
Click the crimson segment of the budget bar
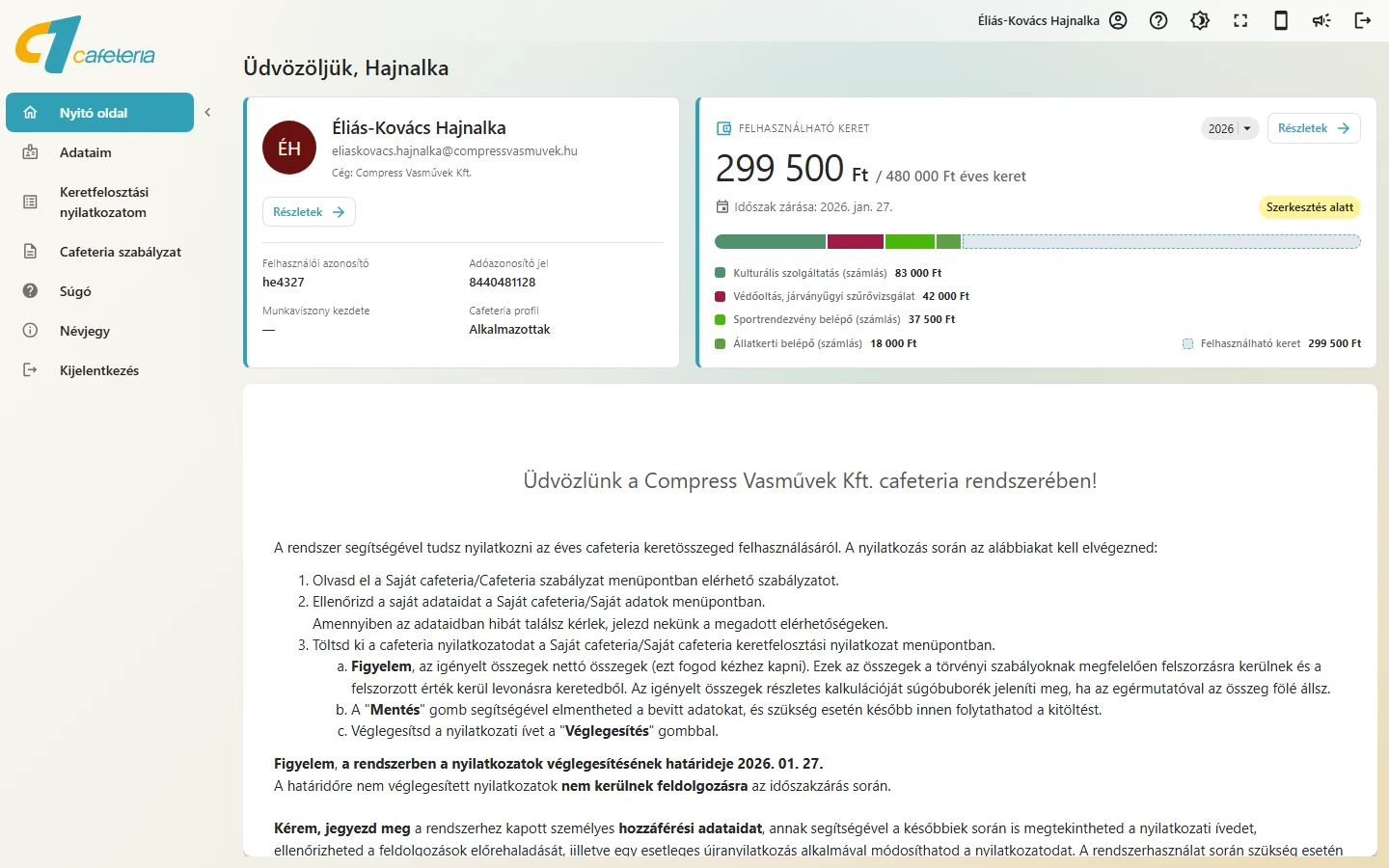[x=856, y=241]
